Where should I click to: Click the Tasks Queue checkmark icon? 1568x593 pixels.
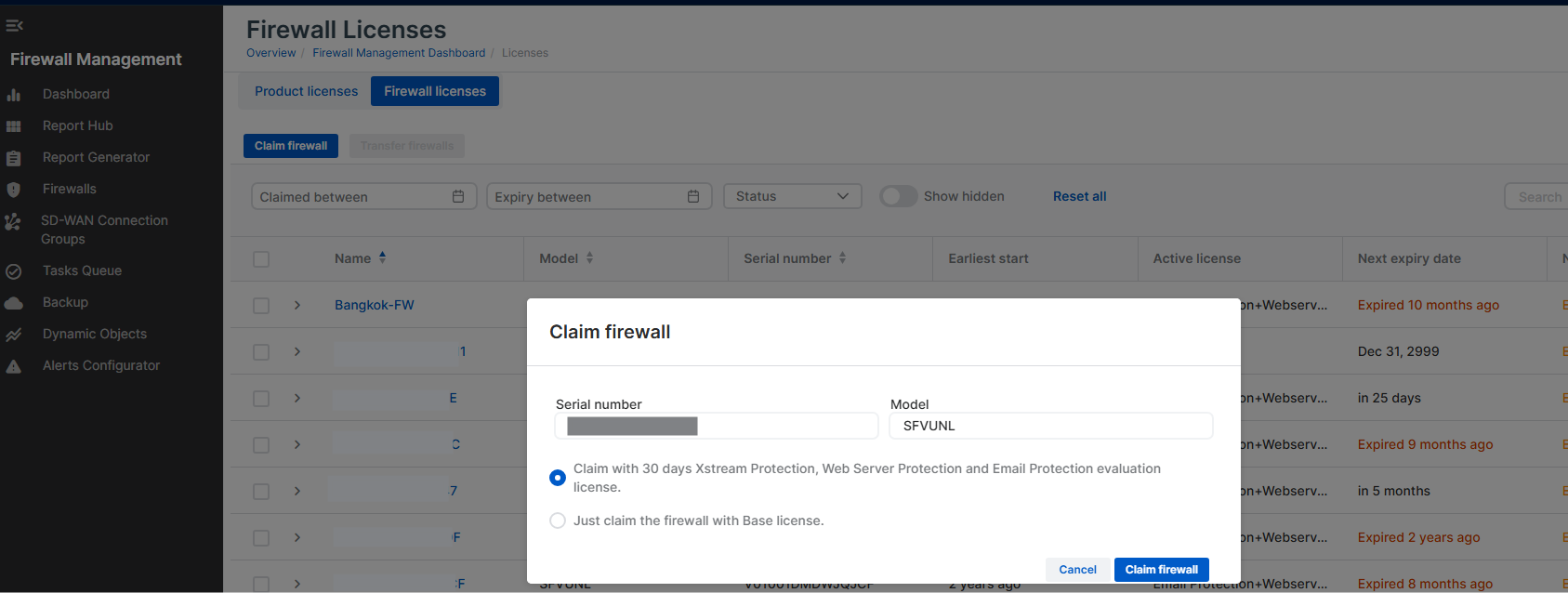[14, 271]
